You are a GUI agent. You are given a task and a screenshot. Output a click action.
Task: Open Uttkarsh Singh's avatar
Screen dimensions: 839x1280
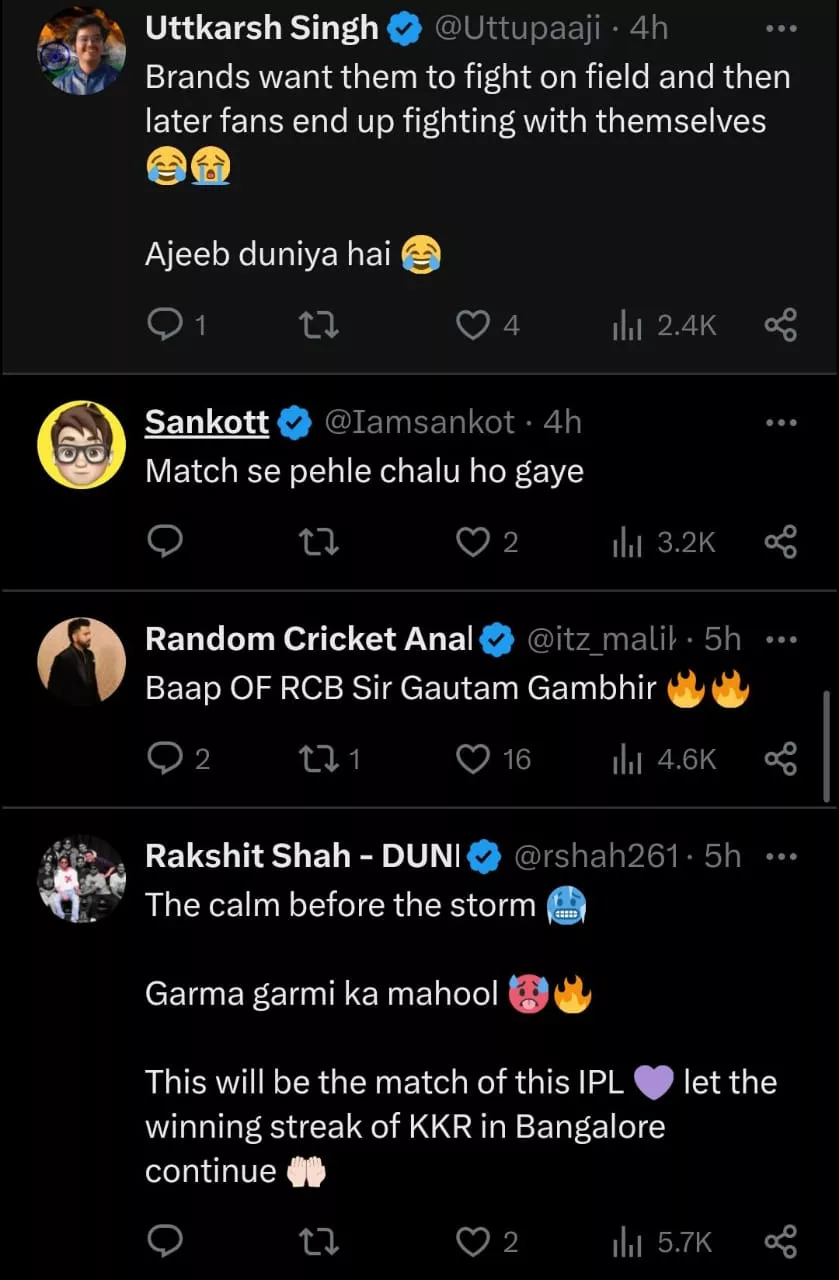tap(81, 50)
